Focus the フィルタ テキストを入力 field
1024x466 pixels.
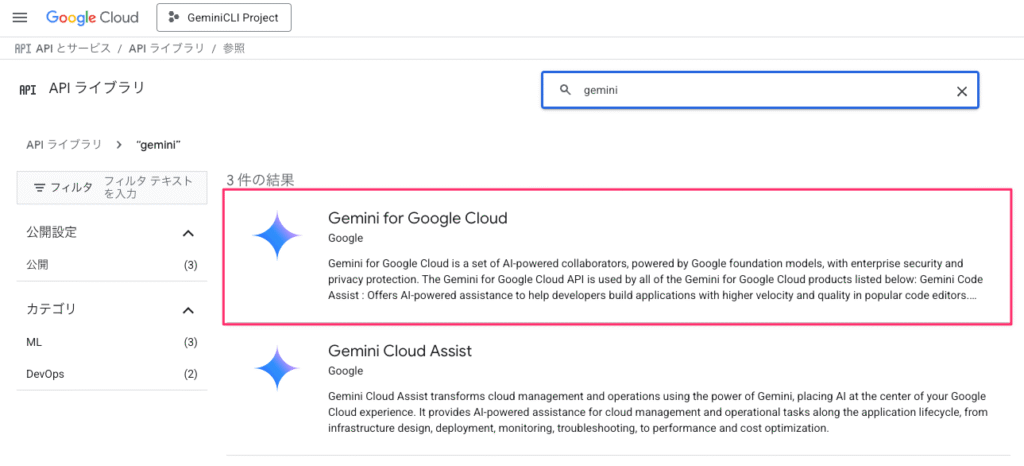[149, 187]
